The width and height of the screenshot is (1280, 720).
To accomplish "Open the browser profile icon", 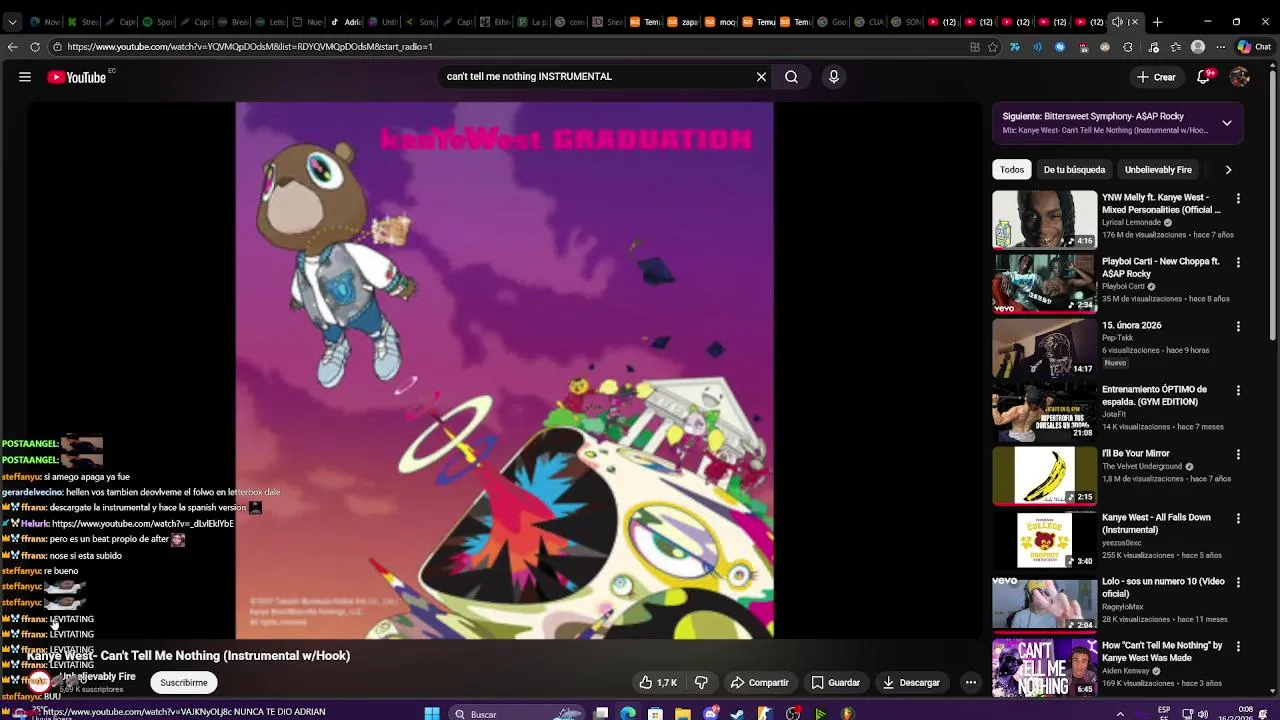I will click(1198, 47).
